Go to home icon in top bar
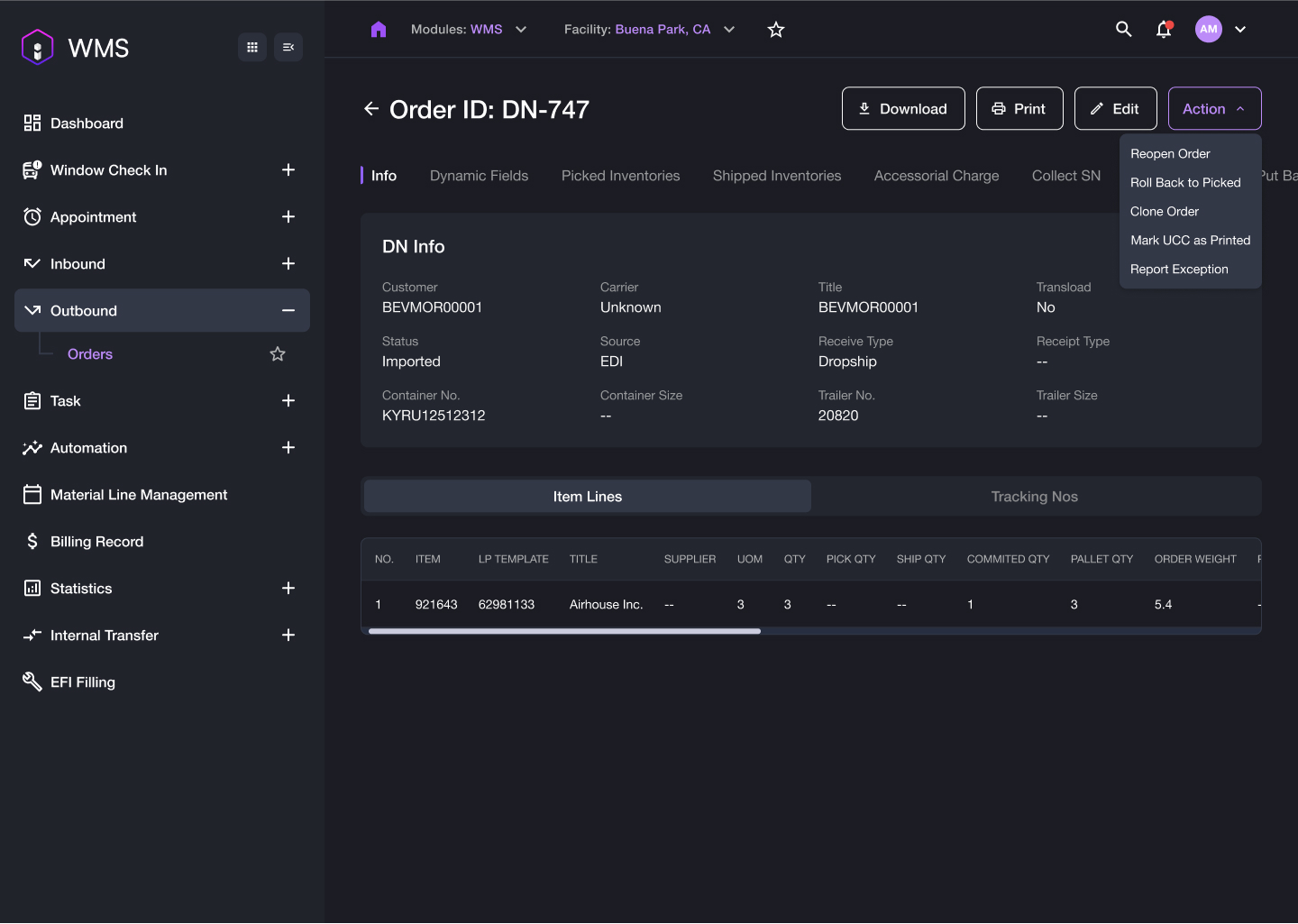Viewport: 1298px width, 924px height. [379, 30]
